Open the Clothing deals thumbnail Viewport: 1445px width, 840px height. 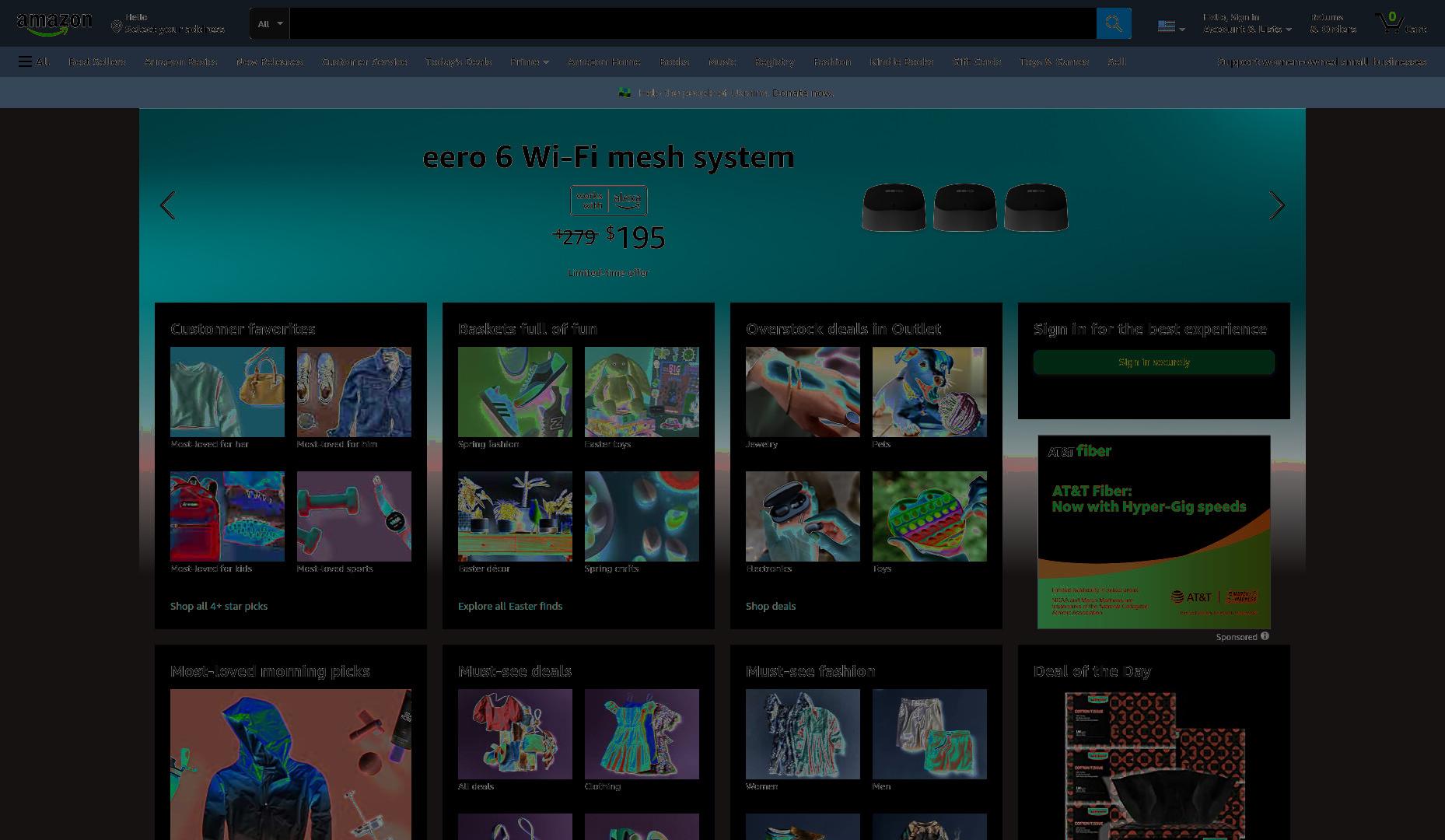[x=642, y=734]
